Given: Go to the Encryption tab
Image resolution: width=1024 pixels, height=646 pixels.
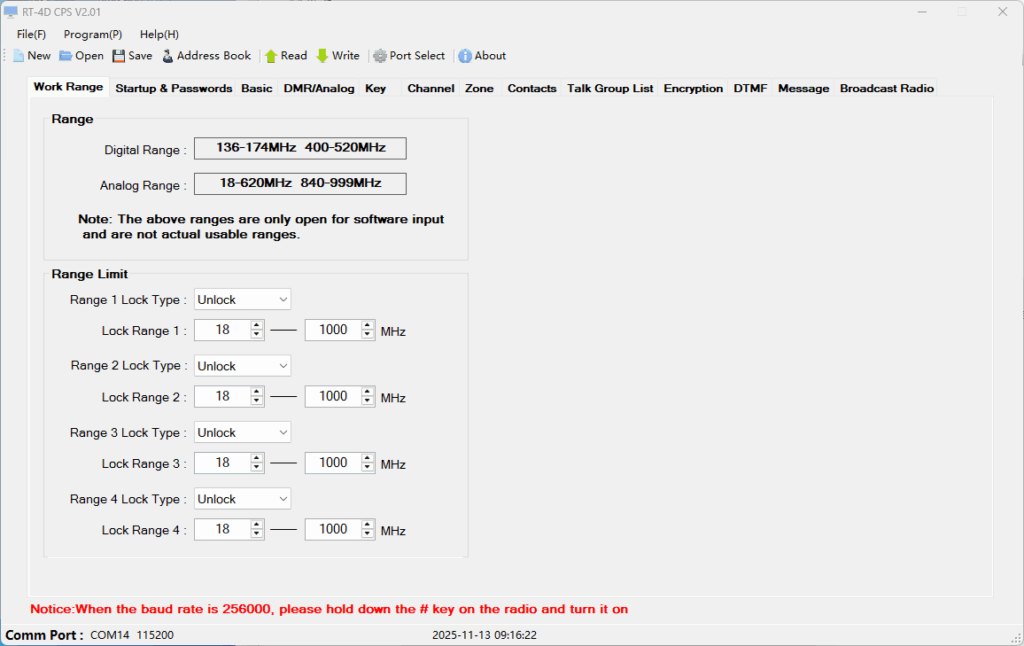Looking at the screenshot, I should tap(692, 88).
